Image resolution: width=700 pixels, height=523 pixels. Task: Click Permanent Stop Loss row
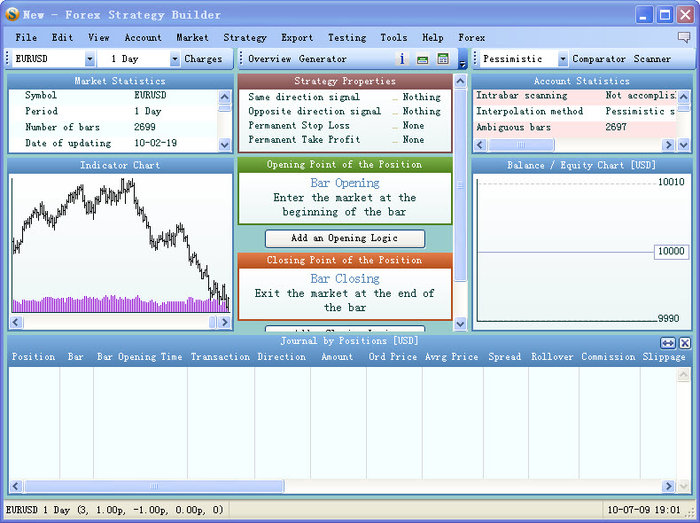click(345, 125)
